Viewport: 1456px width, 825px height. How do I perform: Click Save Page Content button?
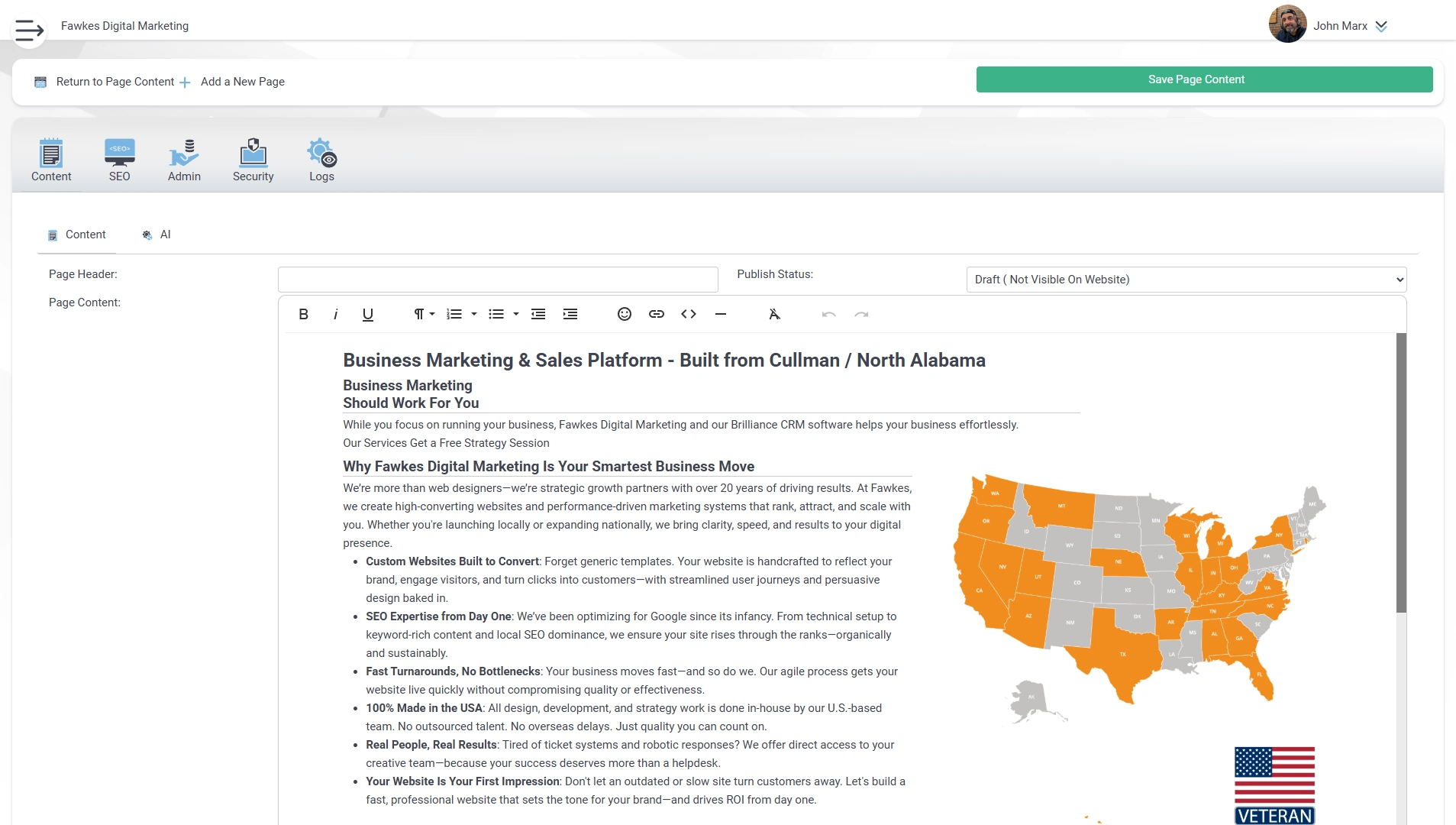pos(1204,79)
